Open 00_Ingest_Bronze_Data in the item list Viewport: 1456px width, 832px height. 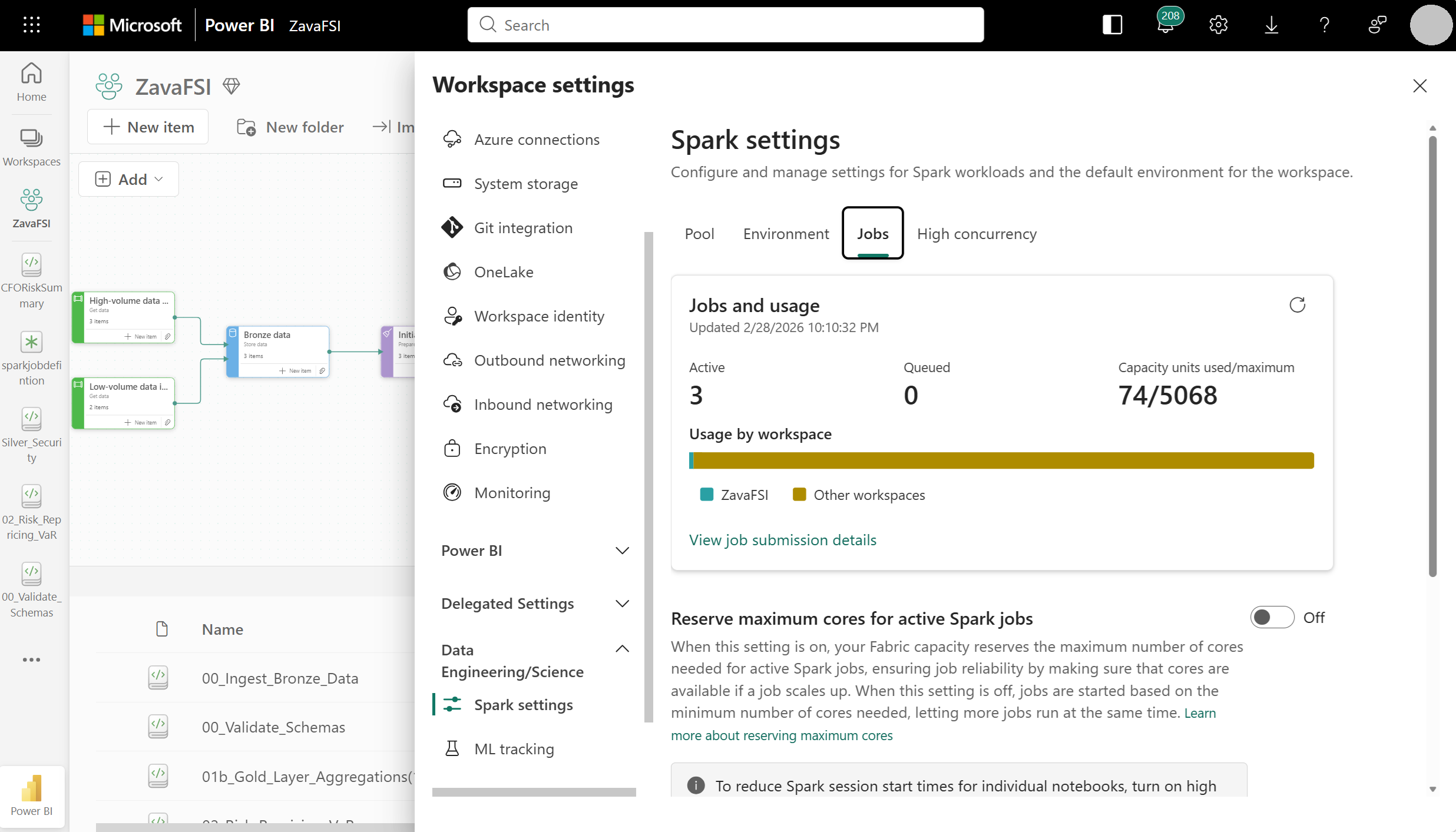pos(280,678)
